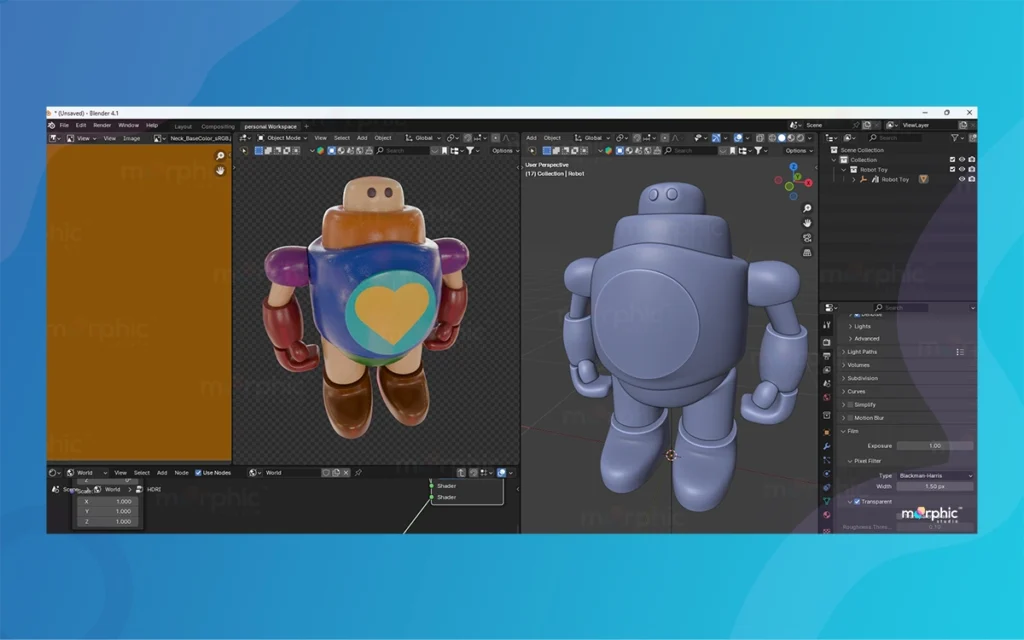1024x640 pixels.
Task: Open the Object Mode dropdown
Action: click(283, 138)
